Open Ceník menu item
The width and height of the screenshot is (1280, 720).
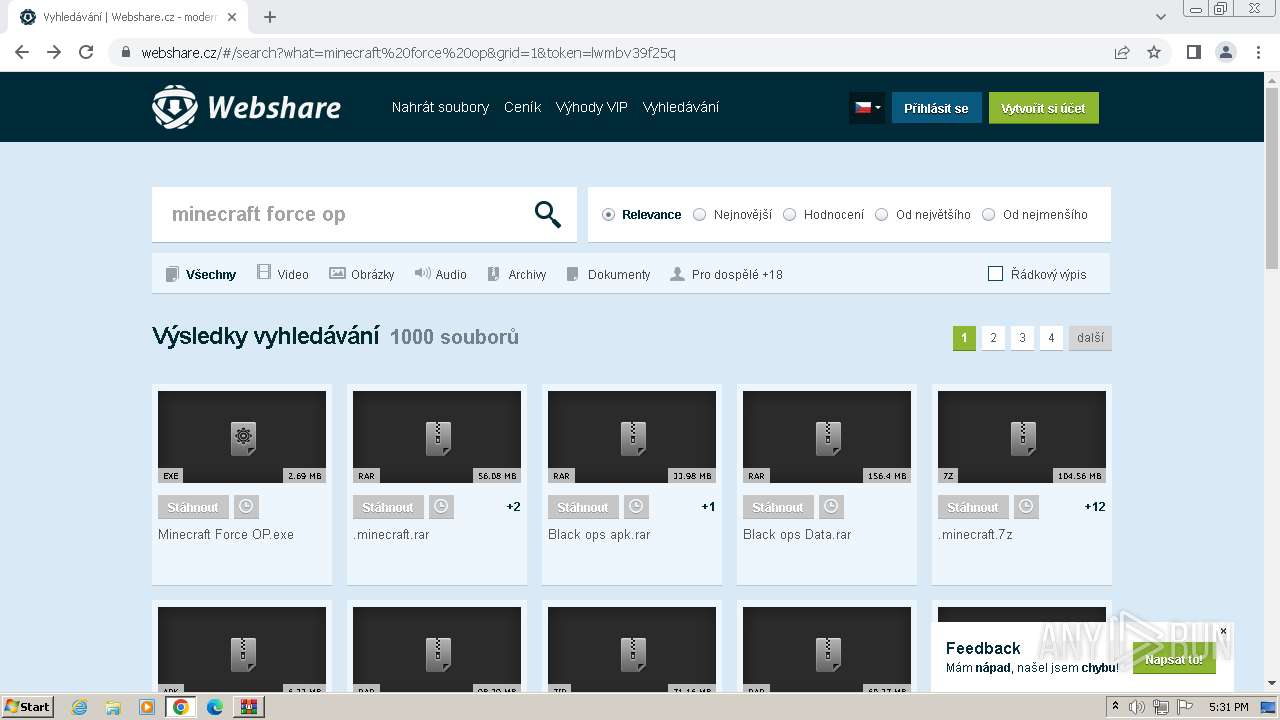(522, 107)
